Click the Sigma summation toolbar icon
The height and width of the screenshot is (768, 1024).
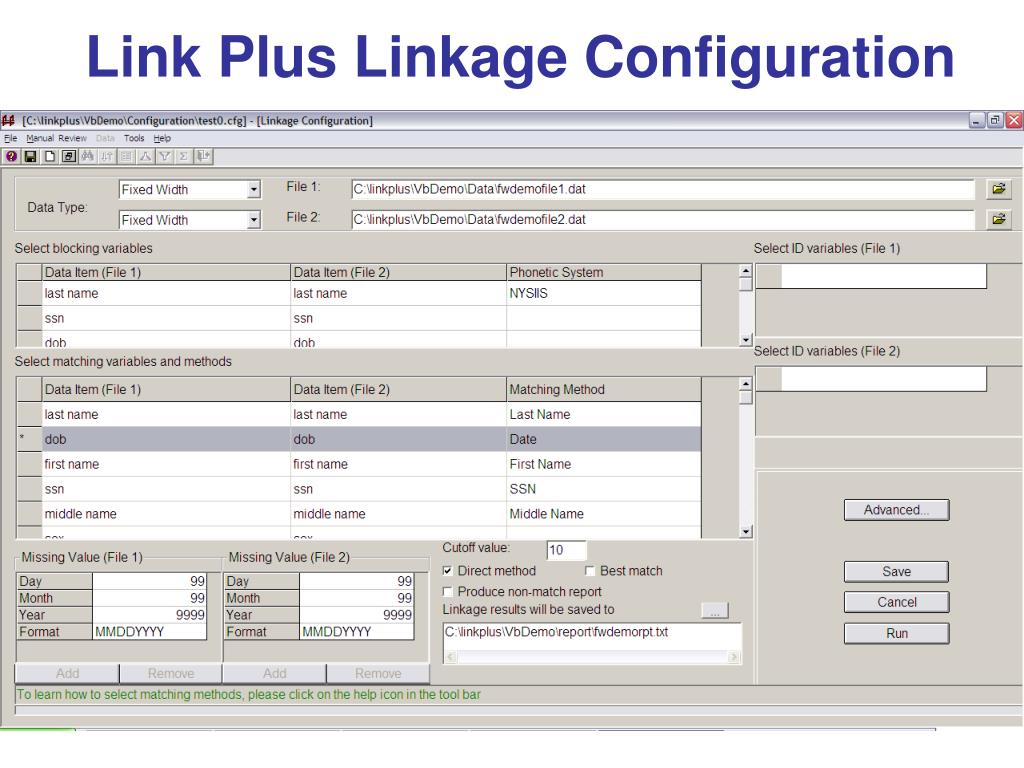tap(184, 156)
